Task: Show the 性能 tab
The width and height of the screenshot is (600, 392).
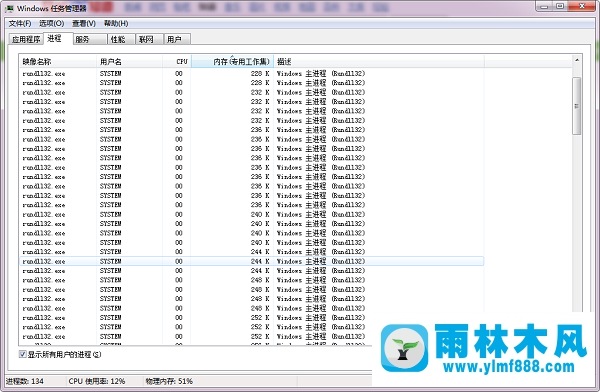Action: coord(121,39)
